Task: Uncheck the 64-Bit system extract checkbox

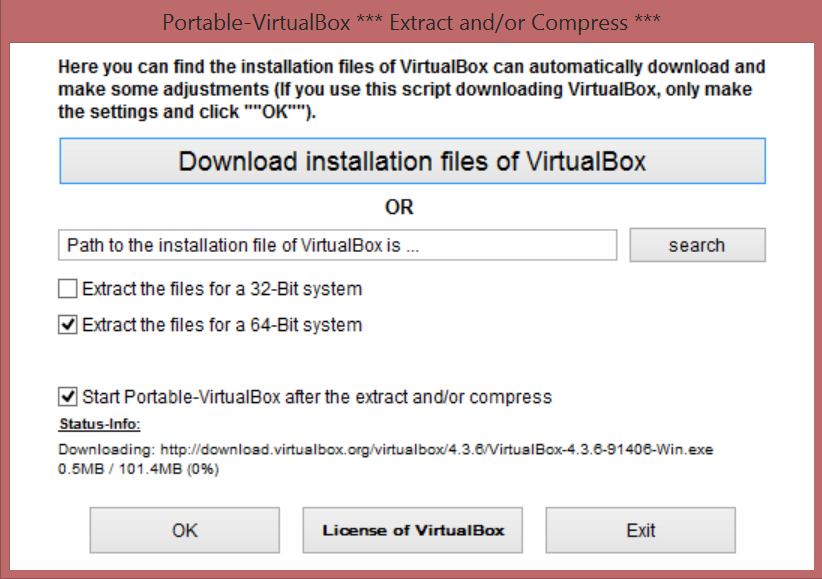Action: click(68, 325)
